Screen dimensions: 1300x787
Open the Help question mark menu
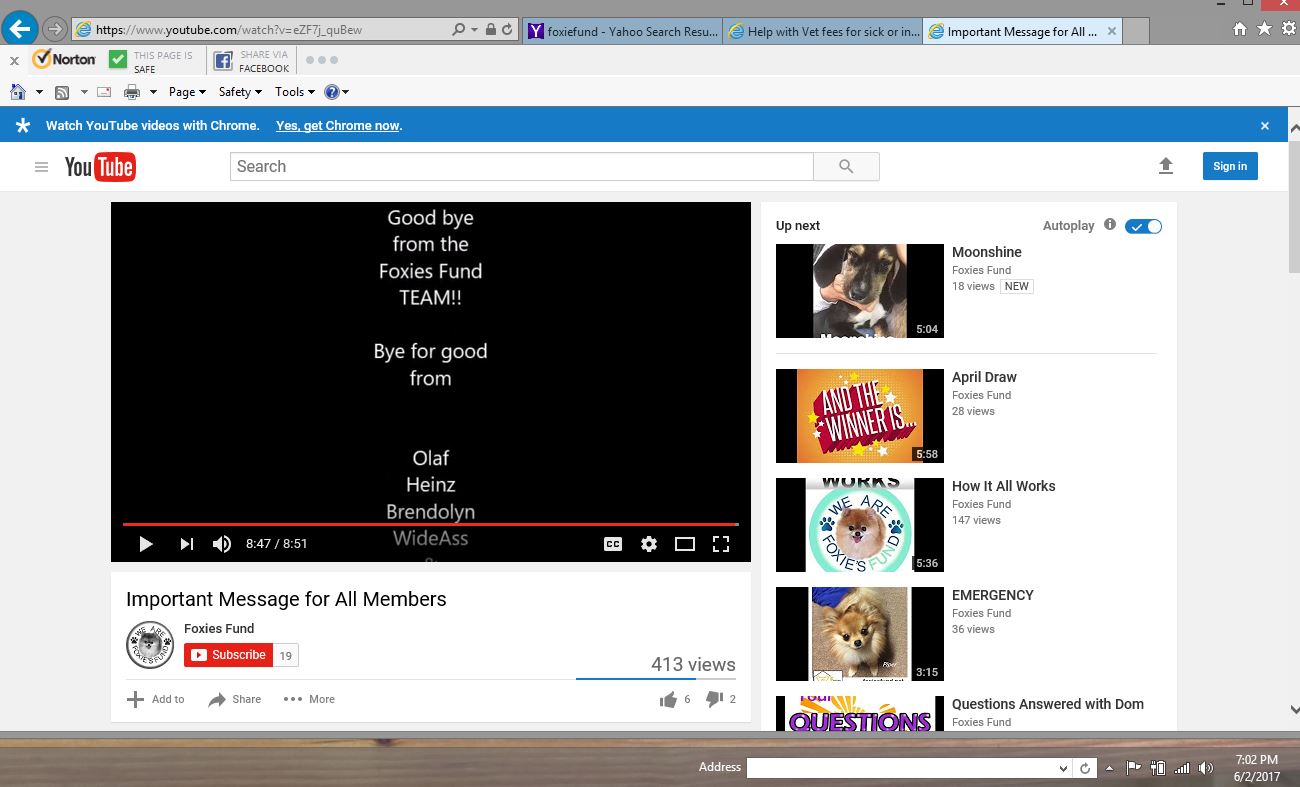coord(337,92)
